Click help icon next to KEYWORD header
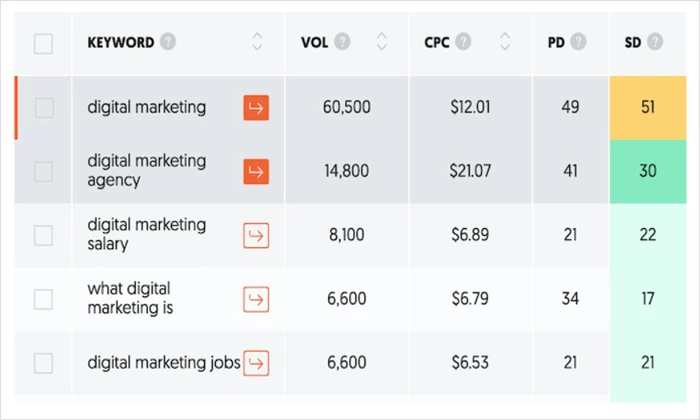 pyautogui.click(x=168, y=42)
